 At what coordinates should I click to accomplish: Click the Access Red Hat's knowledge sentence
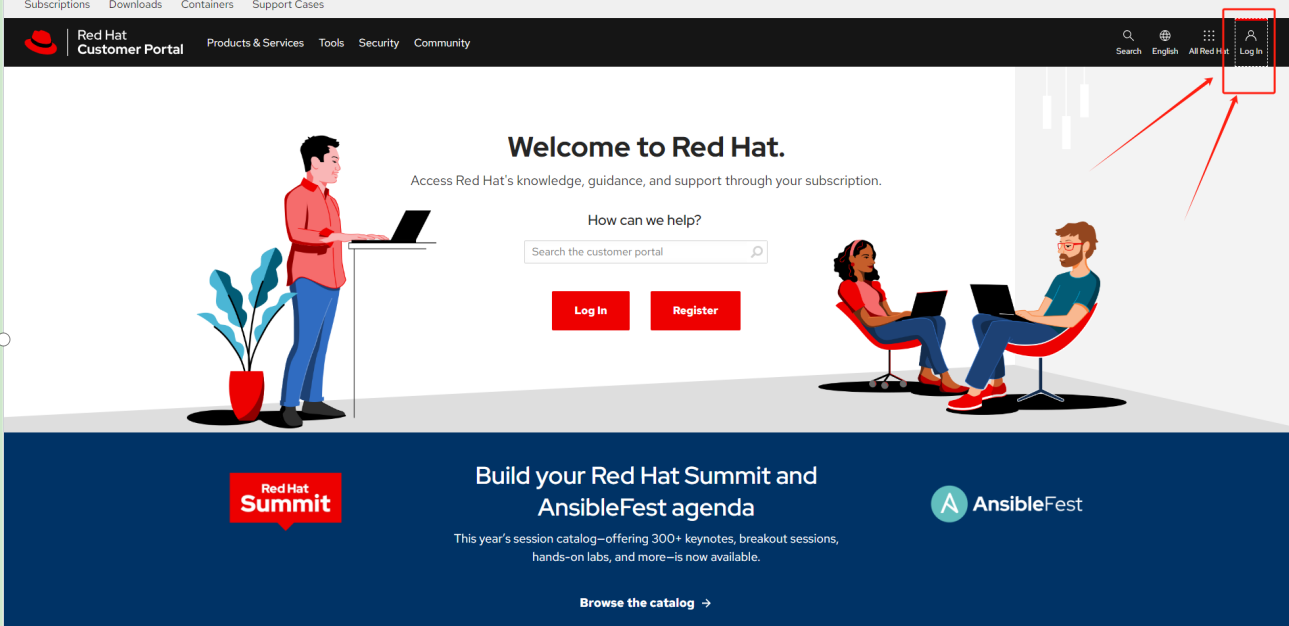(646, 181)
